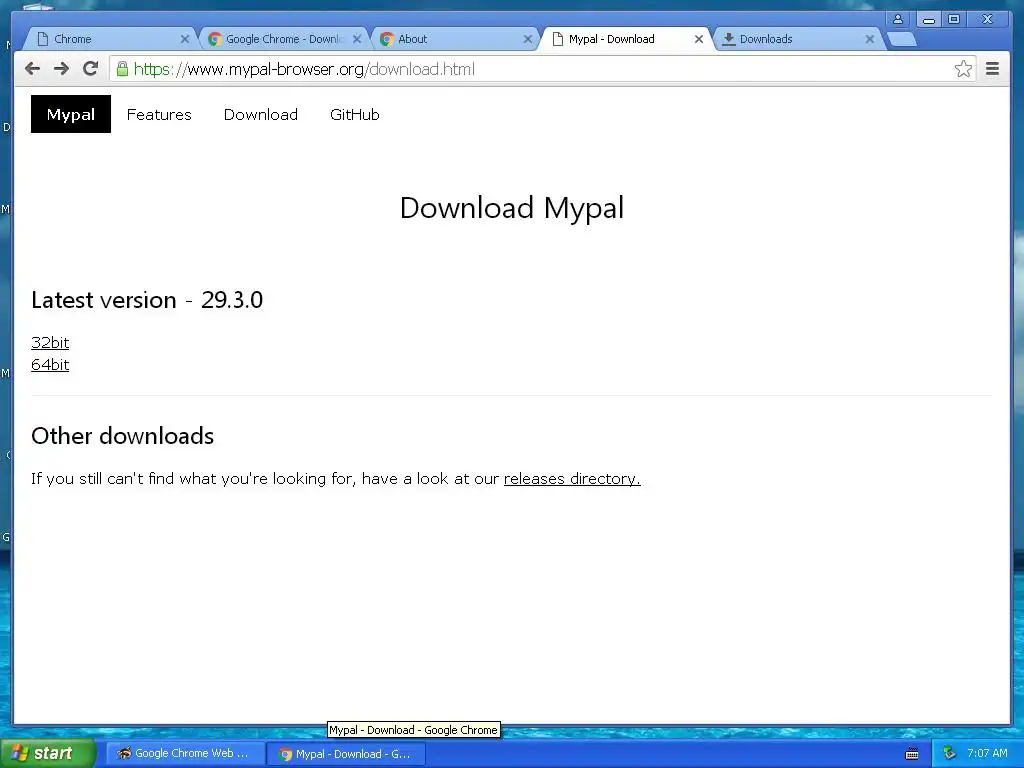
Task: Switch to the About tab
Action: coord(453,39)
